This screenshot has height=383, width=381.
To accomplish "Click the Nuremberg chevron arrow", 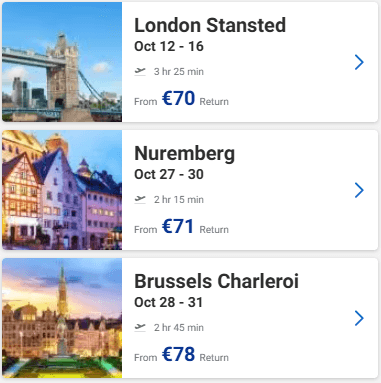I will pyautogui.click(x=359, y=190).
